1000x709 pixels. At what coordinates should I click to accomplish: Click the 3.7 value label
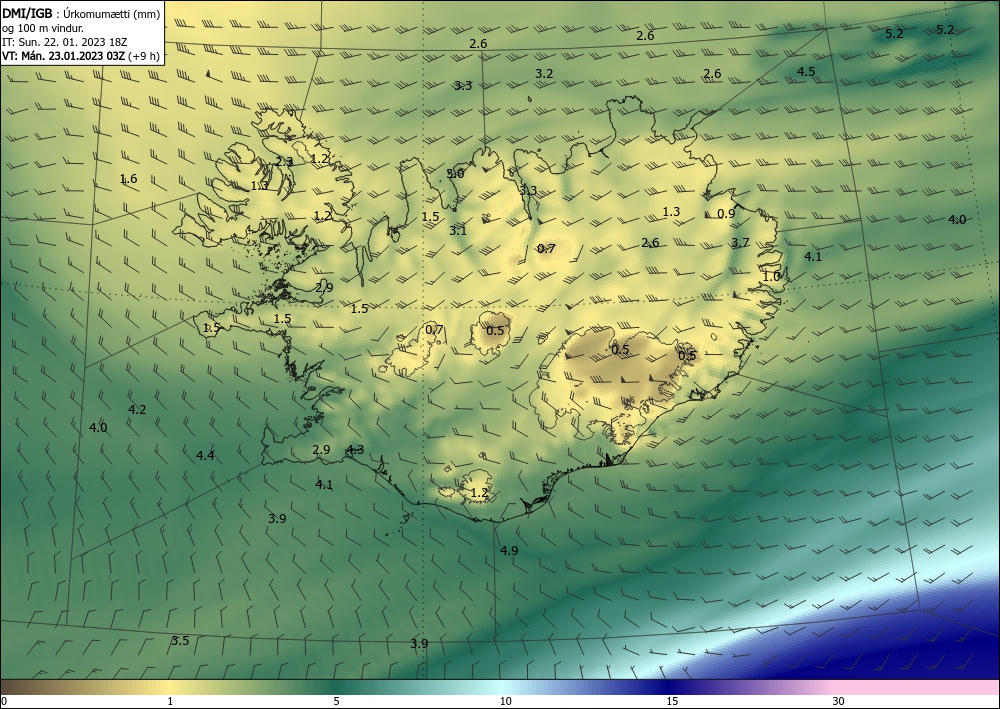(740, 242)
